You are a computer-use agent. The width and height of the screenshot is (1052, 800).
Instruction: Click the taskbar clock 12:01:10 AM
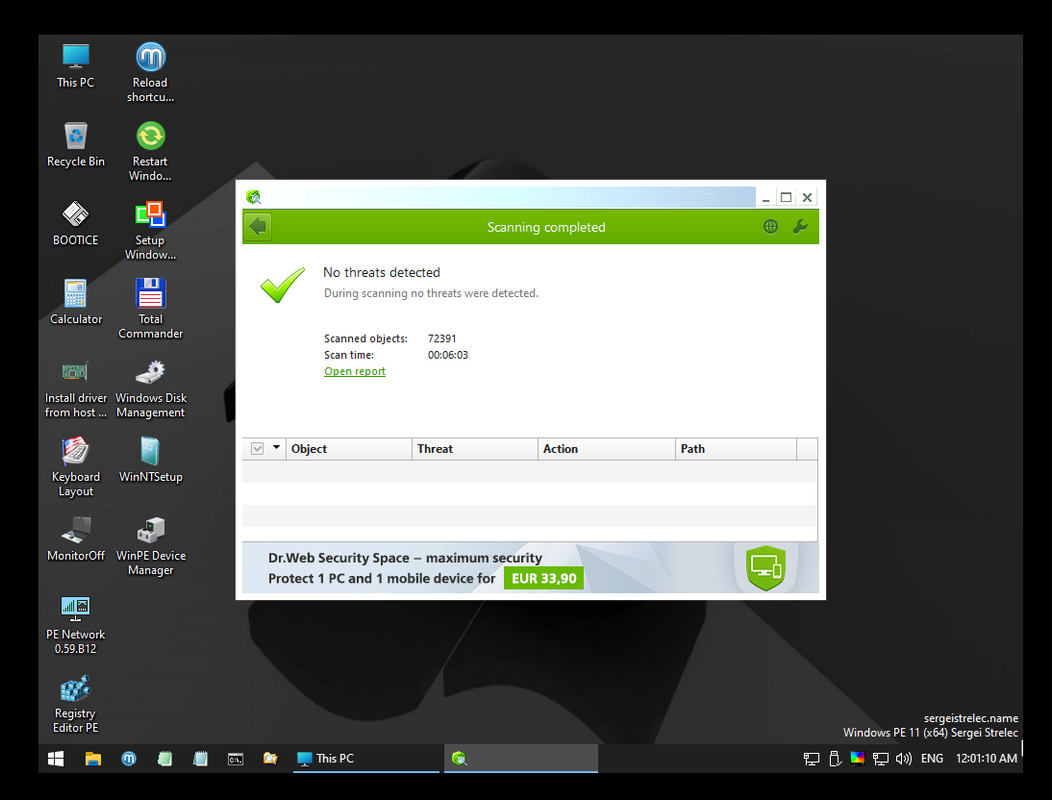986,758
